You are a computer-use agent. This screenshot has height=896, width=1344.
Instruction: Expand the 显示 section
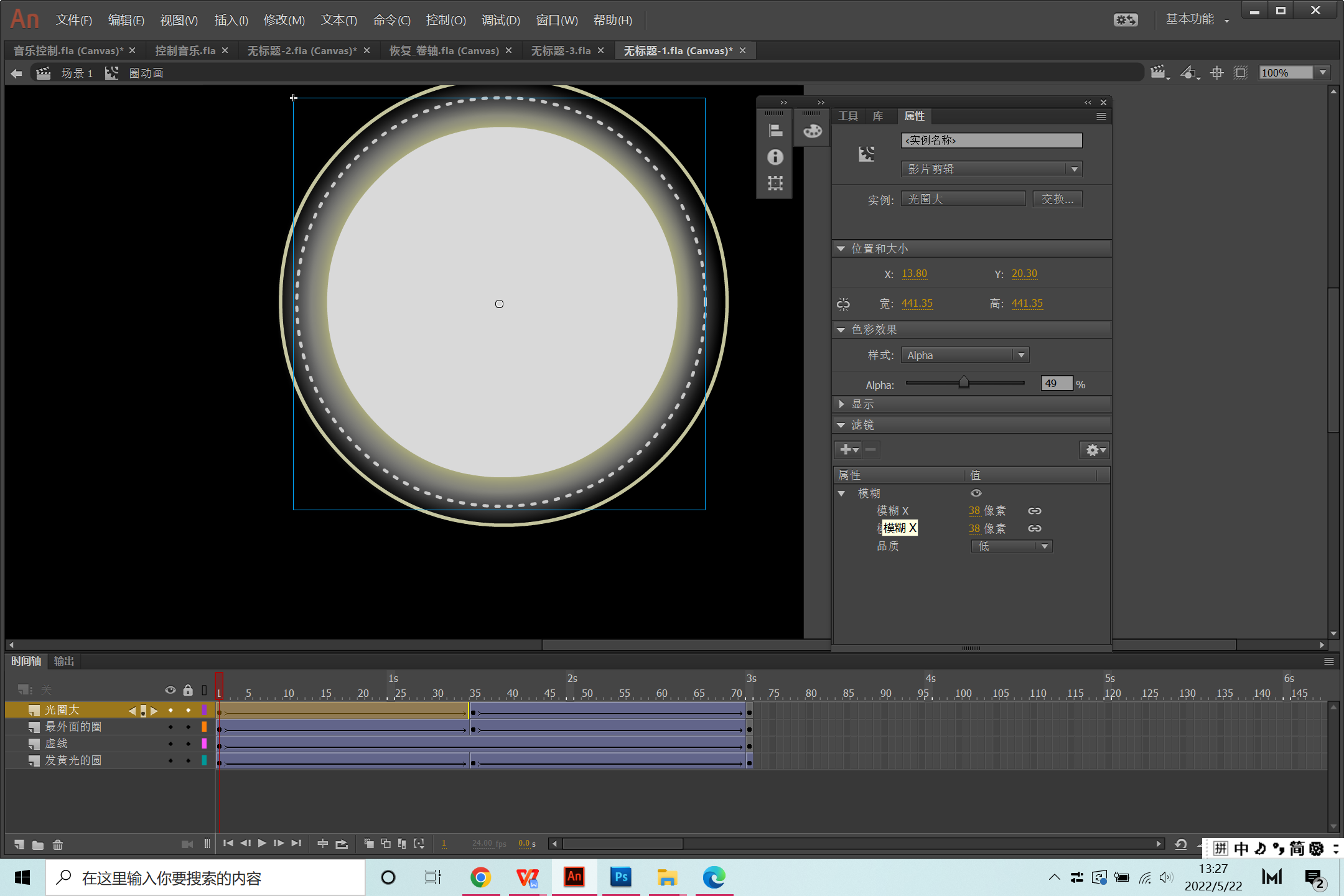pos(842,404)
